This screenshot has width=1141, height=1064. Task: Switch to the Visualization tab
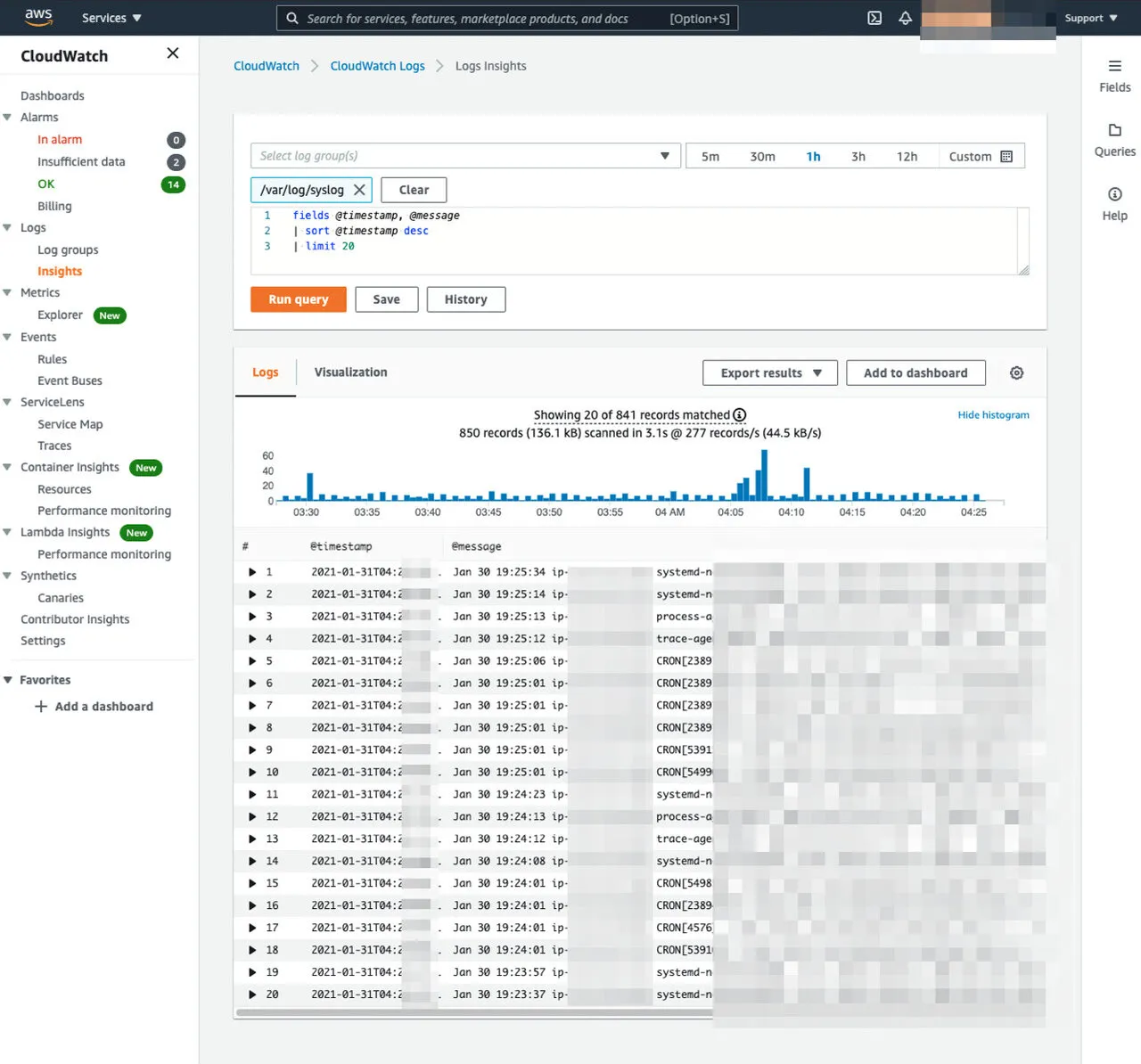pos(350,372)
